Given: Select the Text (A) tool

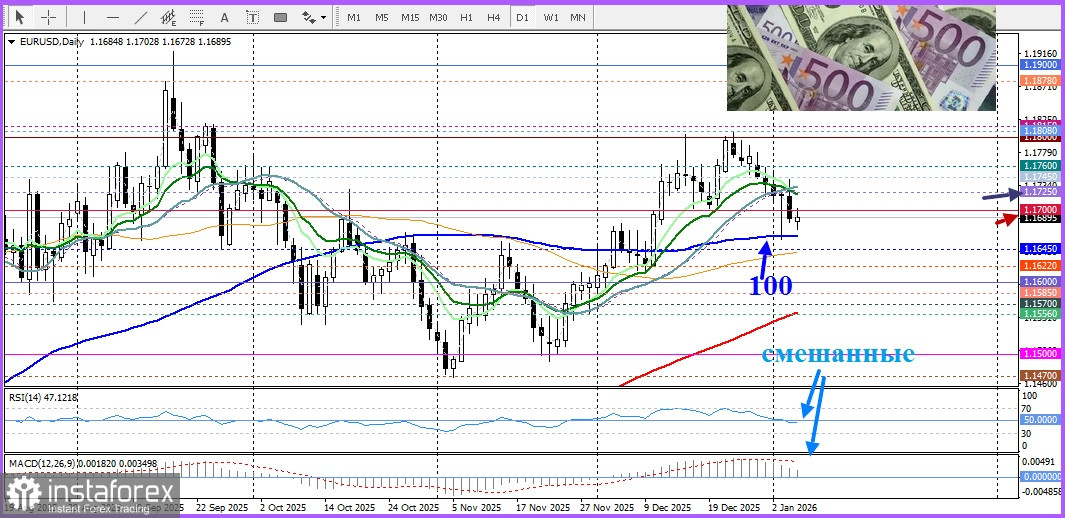Looking at the screenshot, I should [225, 17].
